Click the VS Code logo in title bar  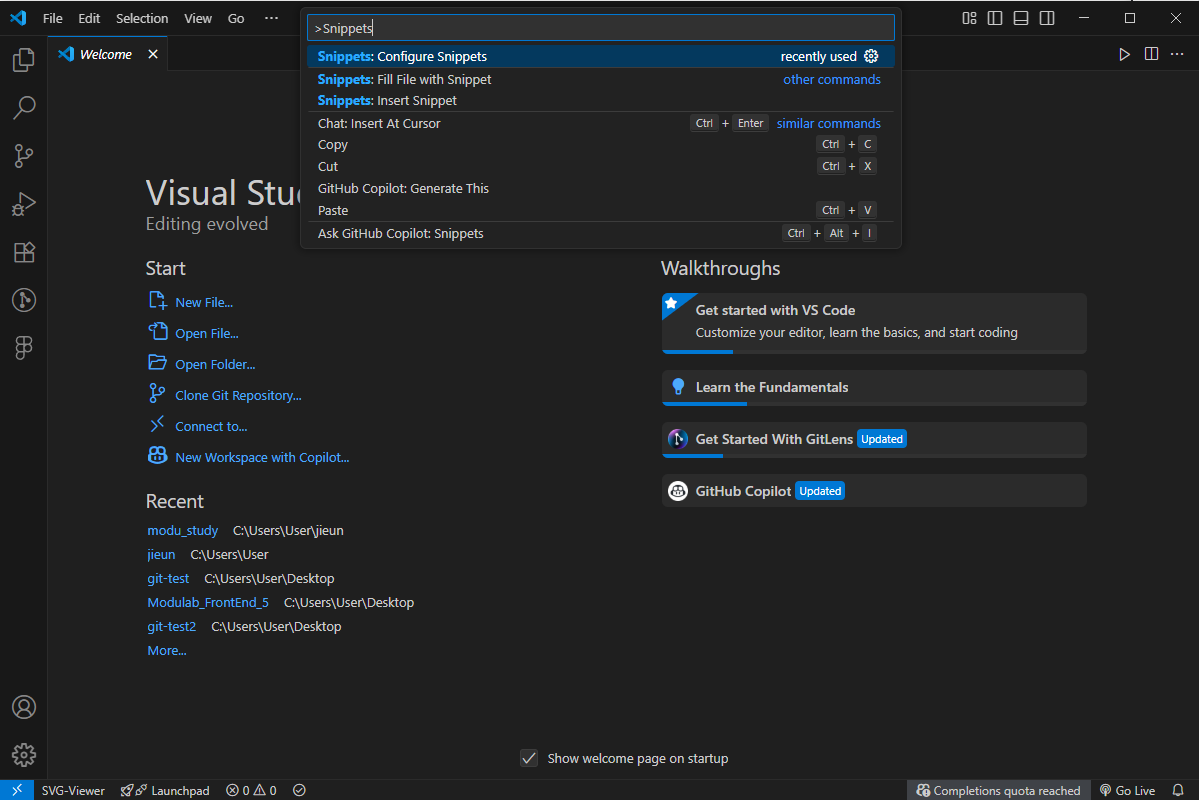tap(18, 18)
